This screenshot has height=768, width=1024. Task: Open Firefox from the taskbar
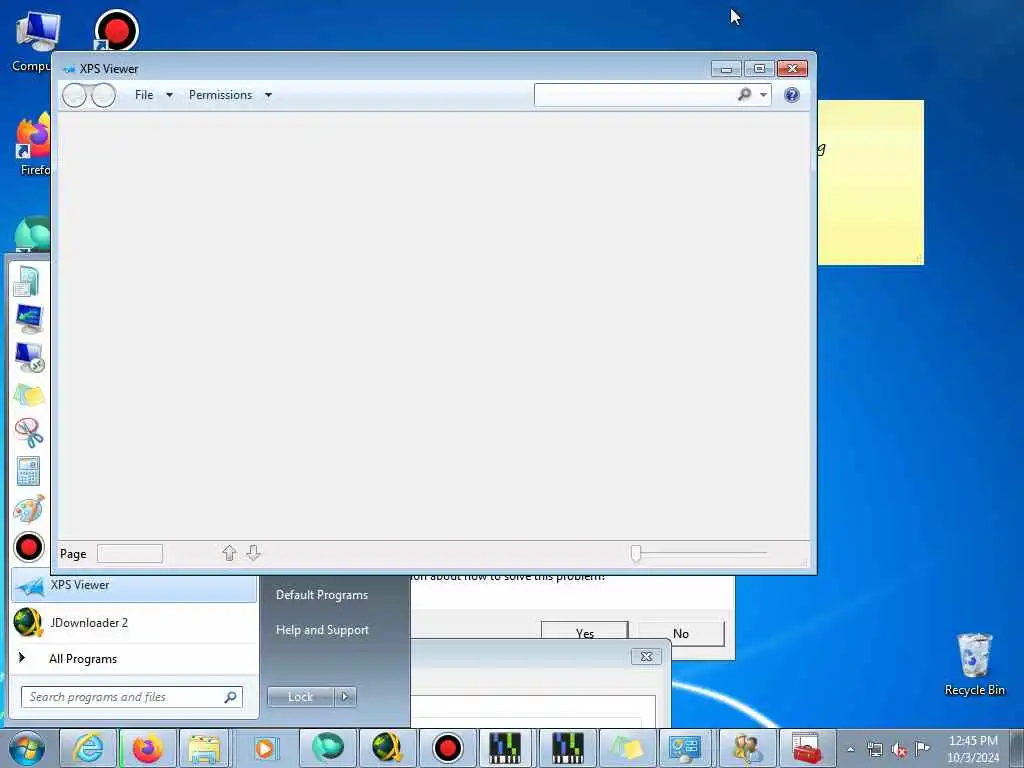tap(148, 748)
